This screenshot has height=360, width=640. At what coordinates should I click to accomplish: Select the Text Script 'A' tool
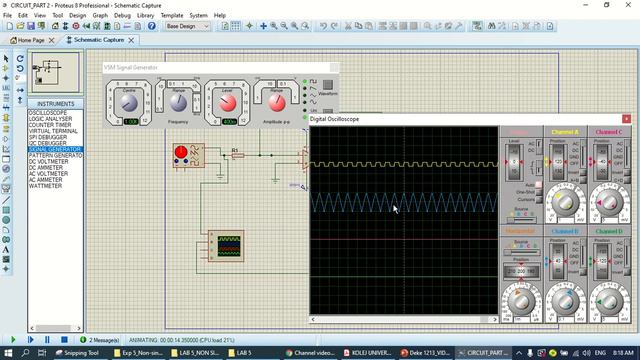coord(6,250)
